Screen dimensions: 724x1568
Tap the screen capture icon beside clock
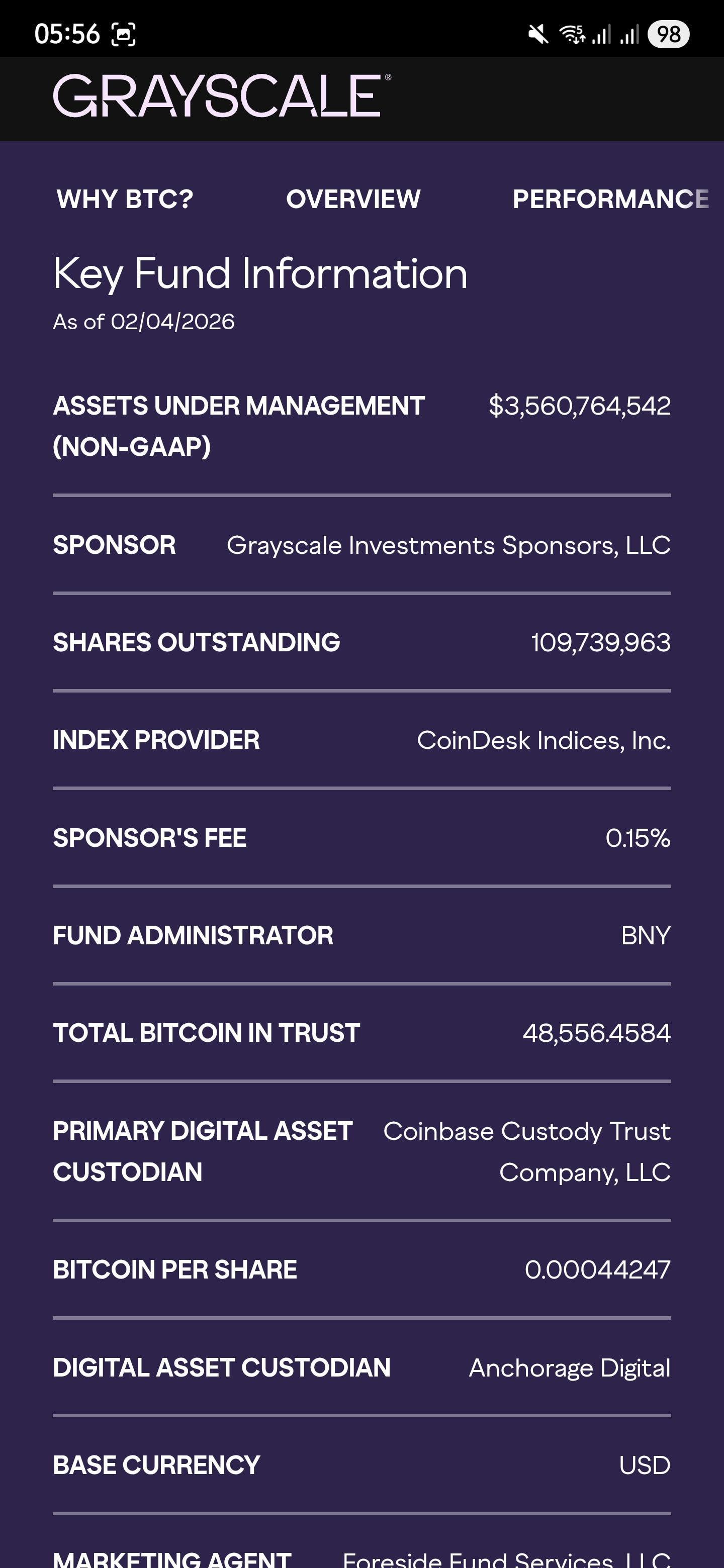coord(123,34)
